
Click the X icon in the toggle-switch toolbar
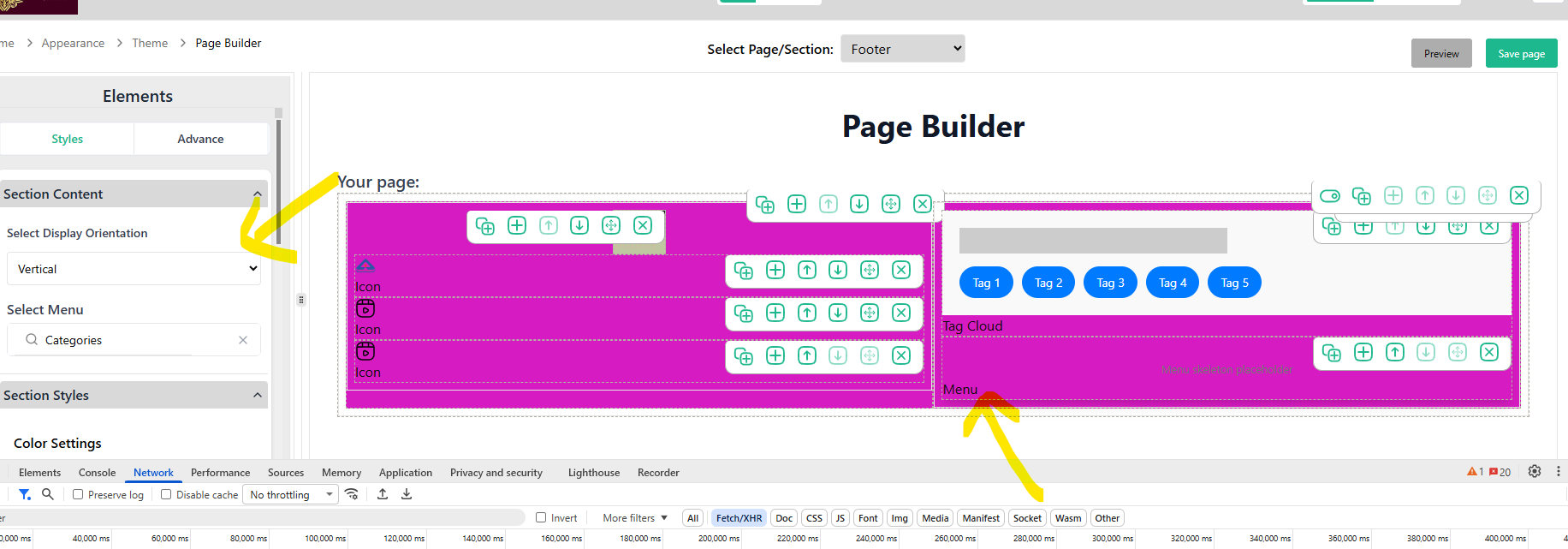[1519, 195]
